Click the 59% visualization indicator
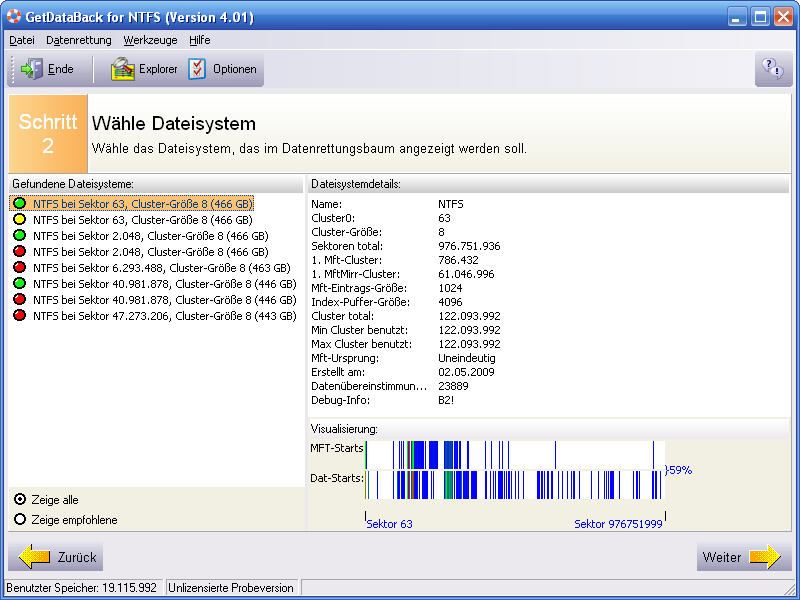 click(x=679, y=470)
